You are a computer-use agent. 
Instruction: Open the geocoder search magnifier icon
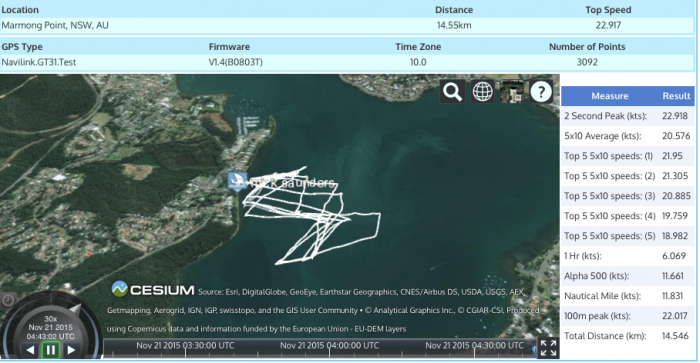[x=452, y=92]
